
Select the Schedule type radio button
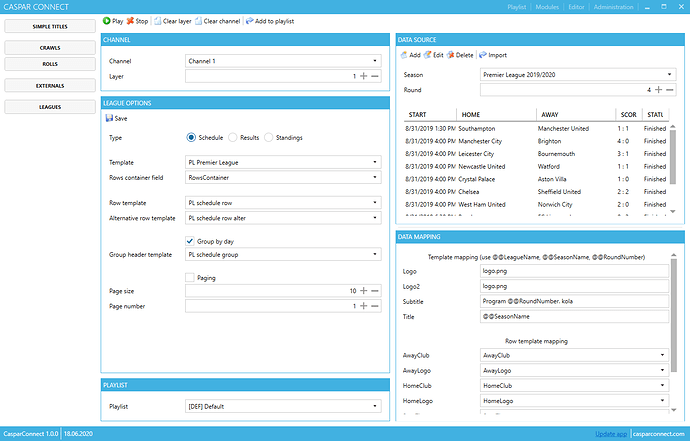pos(191,137)
